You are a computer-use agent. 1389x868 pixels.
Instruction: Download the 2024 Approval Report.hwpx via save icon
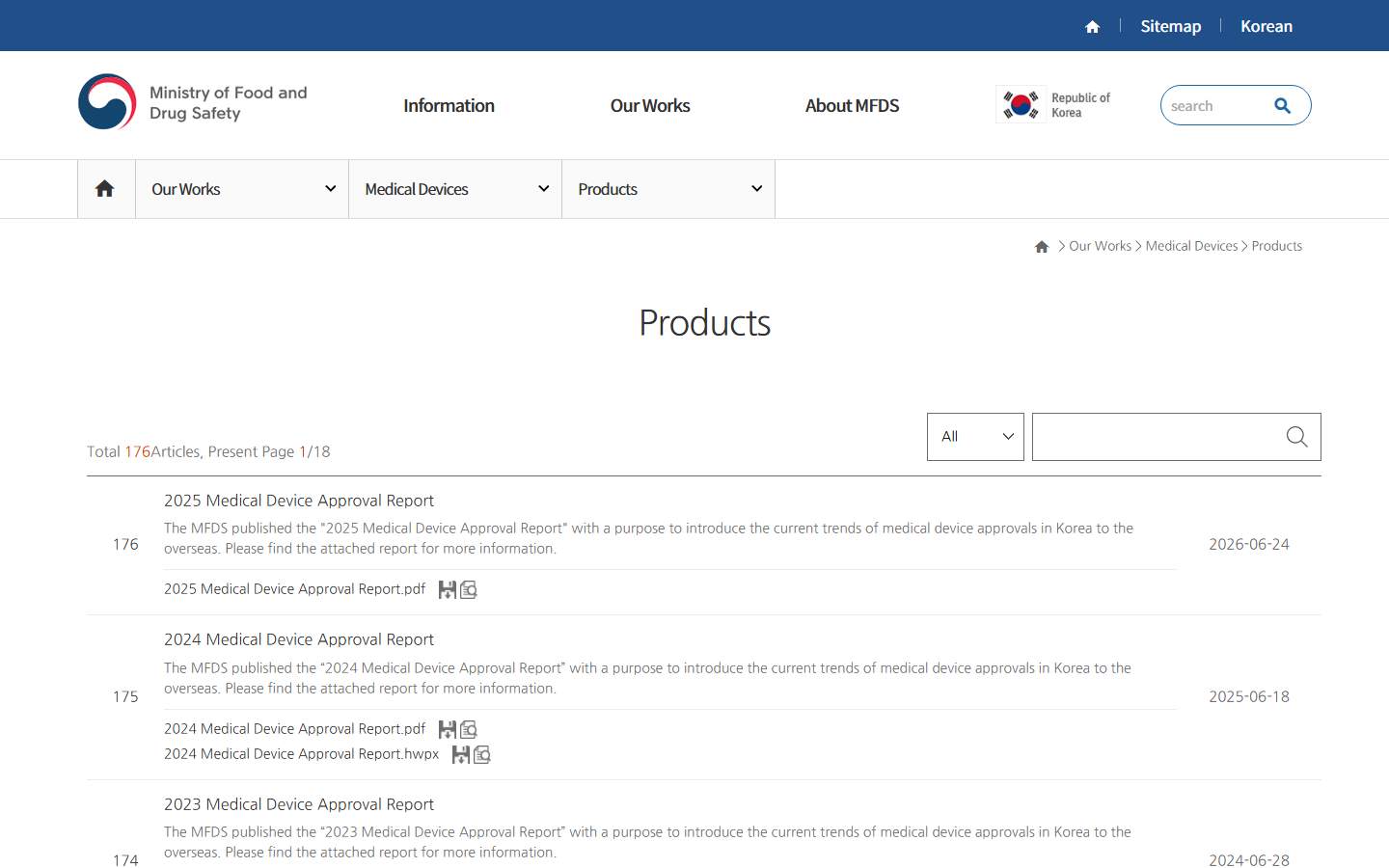click(460, 754)
